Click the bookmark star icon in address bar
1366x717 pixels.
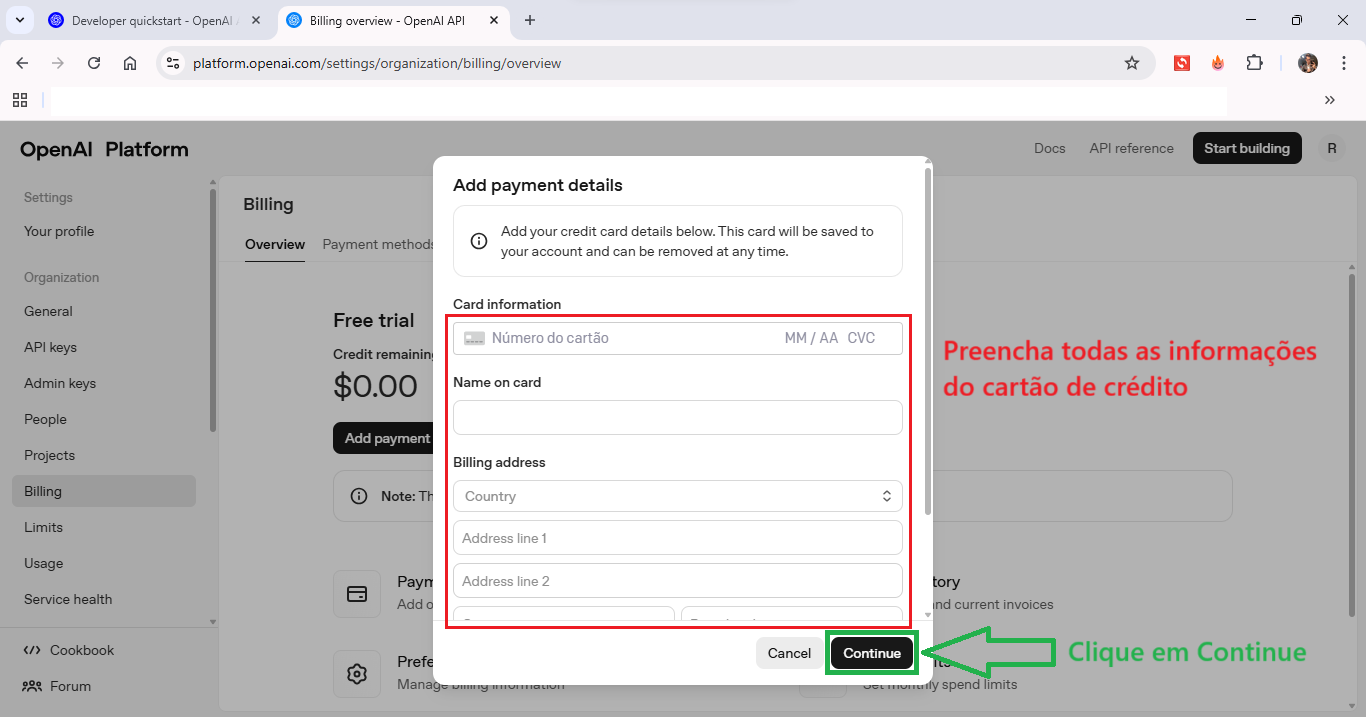[1132, 63]
